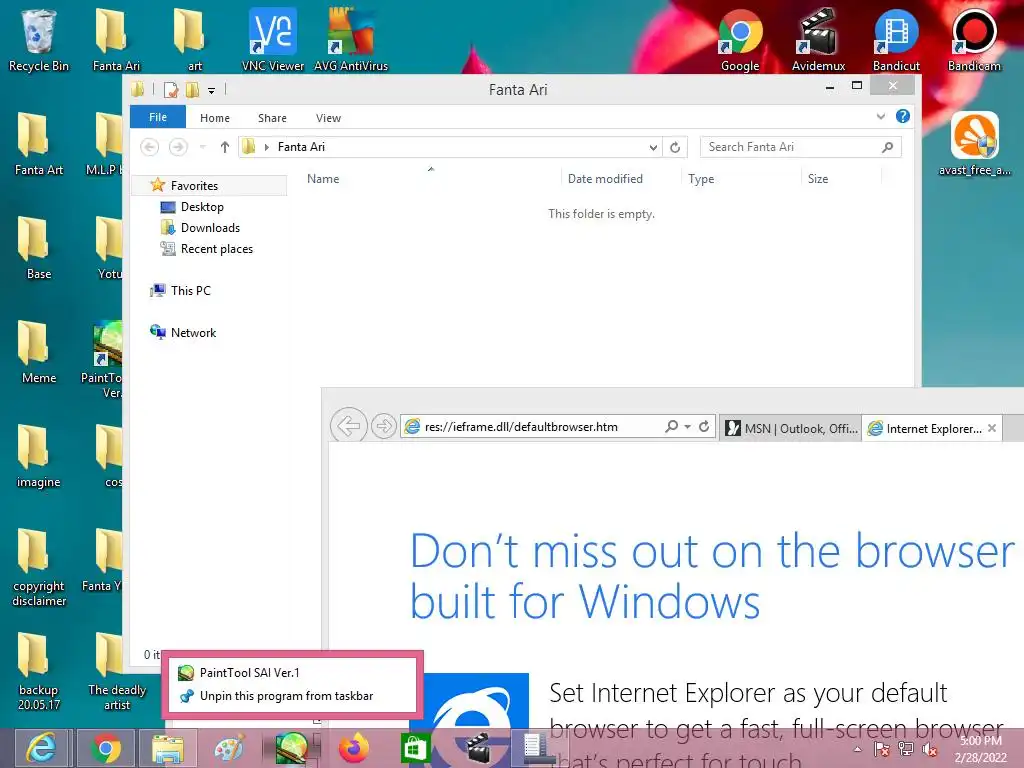Go up one folder level in Explorer

tap(225, 147)
